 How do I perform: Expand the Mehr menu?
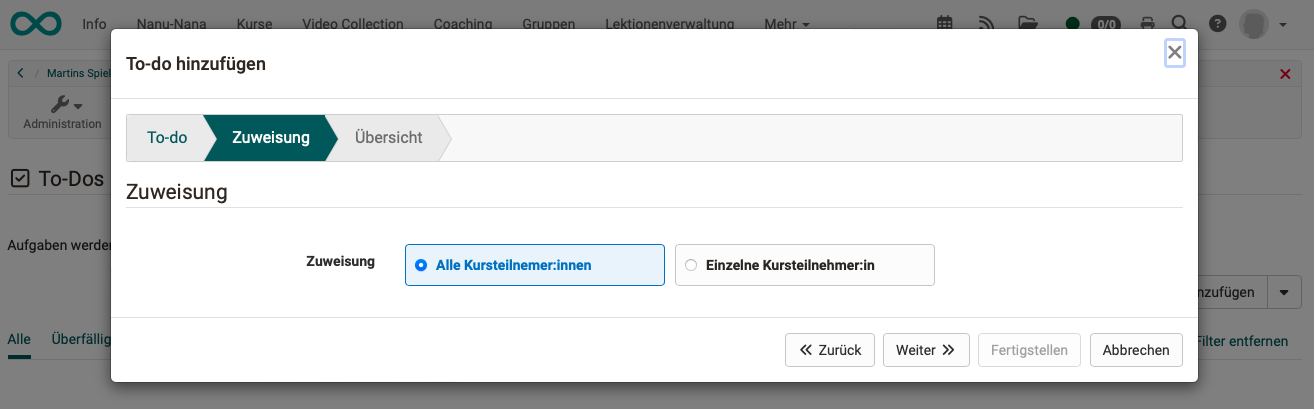tap(786, 23)
